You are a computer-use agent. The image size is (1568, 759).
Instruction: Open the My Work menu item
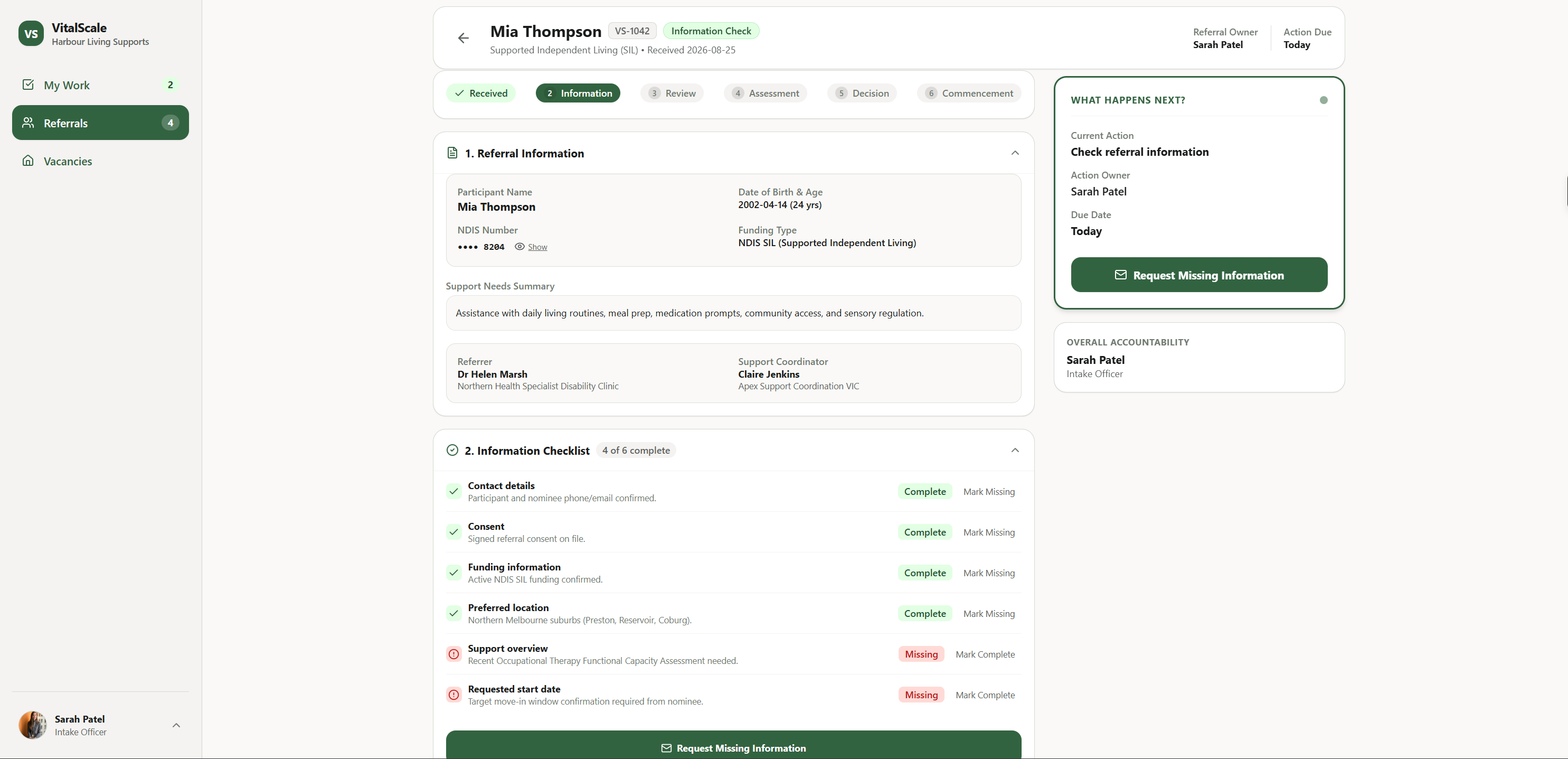click(x=100, y=85)
